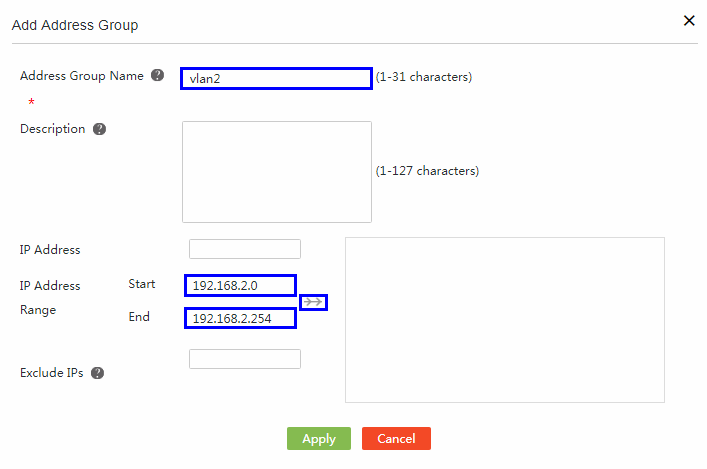Apply the address group settings
The image size is (707, 469).
pos(319,438)
